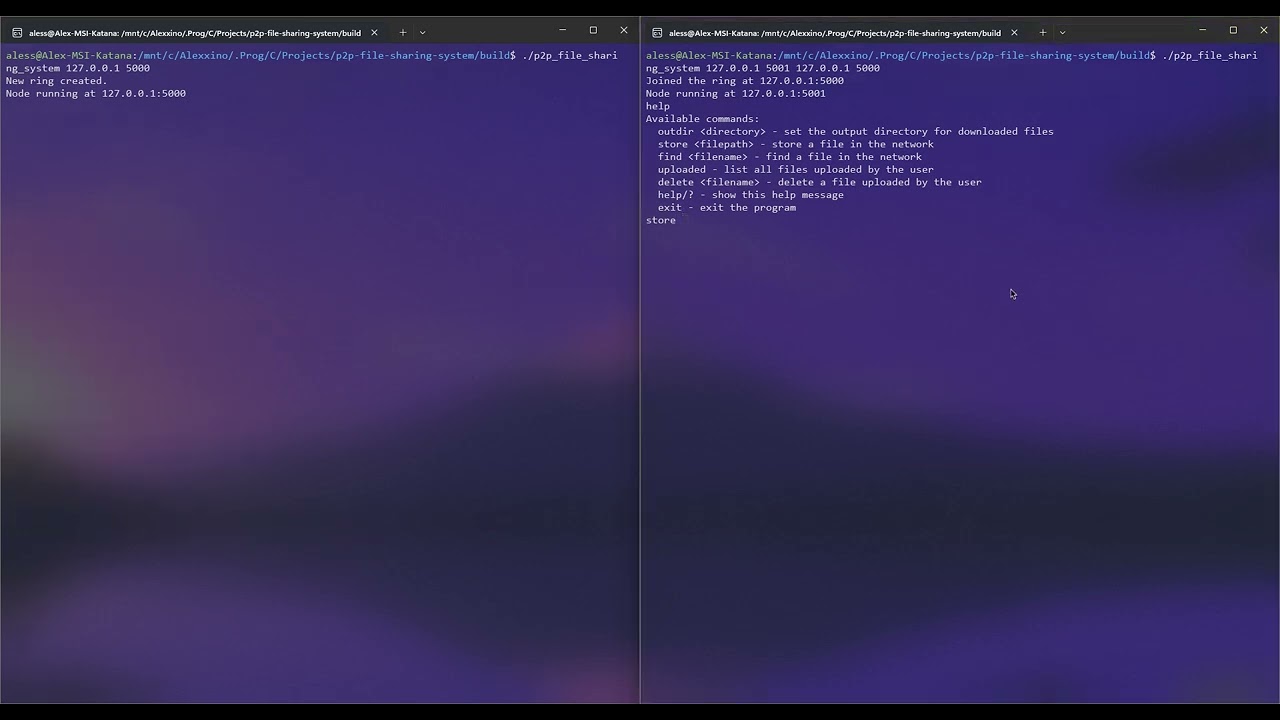Select the left terminal's p2p-file-sharing-system/build tab
This screenshot has width=1280, height=720.
(195, 33)
